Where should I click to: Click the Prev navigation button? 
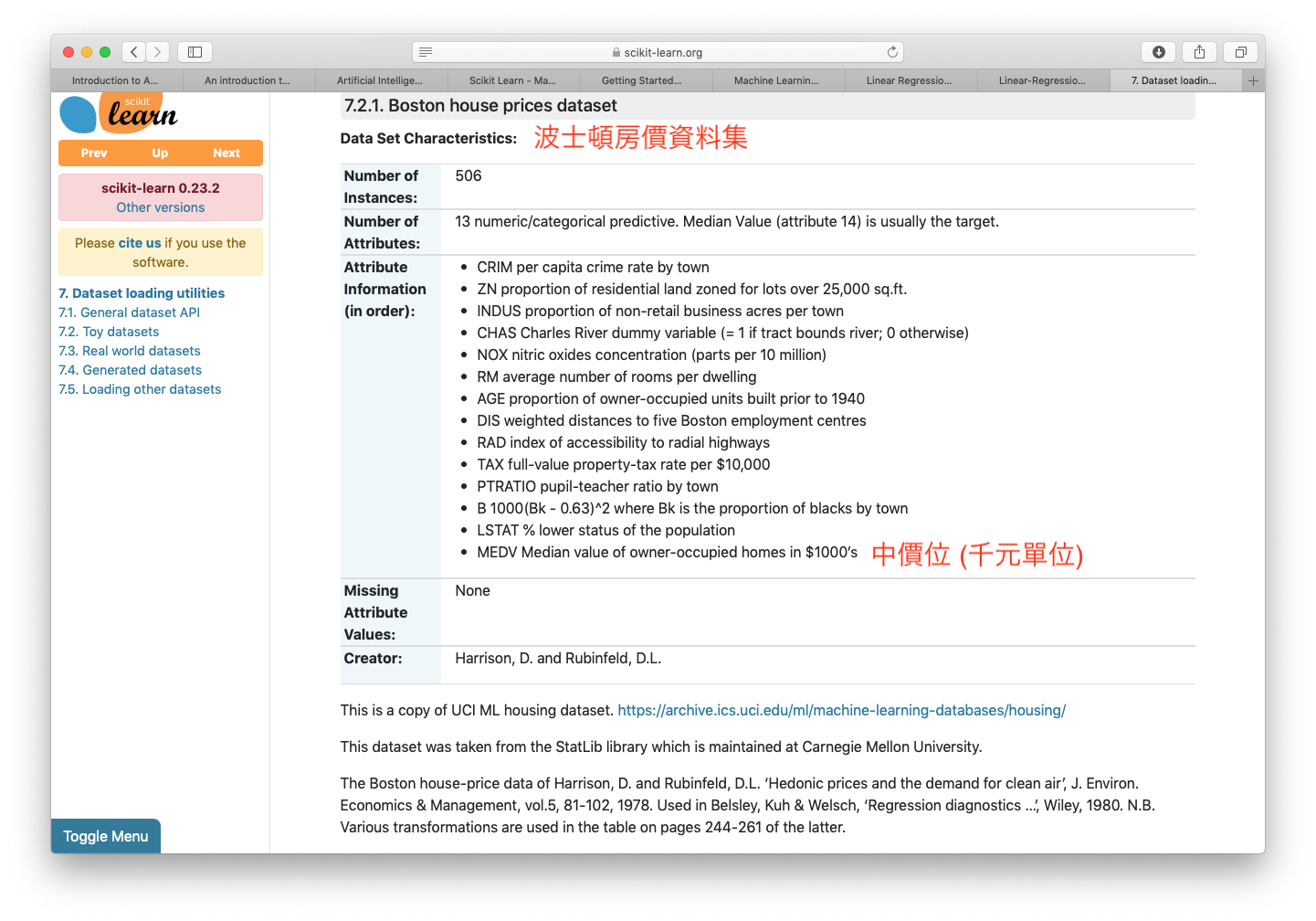pyautogui.click(x=94, y=153)
